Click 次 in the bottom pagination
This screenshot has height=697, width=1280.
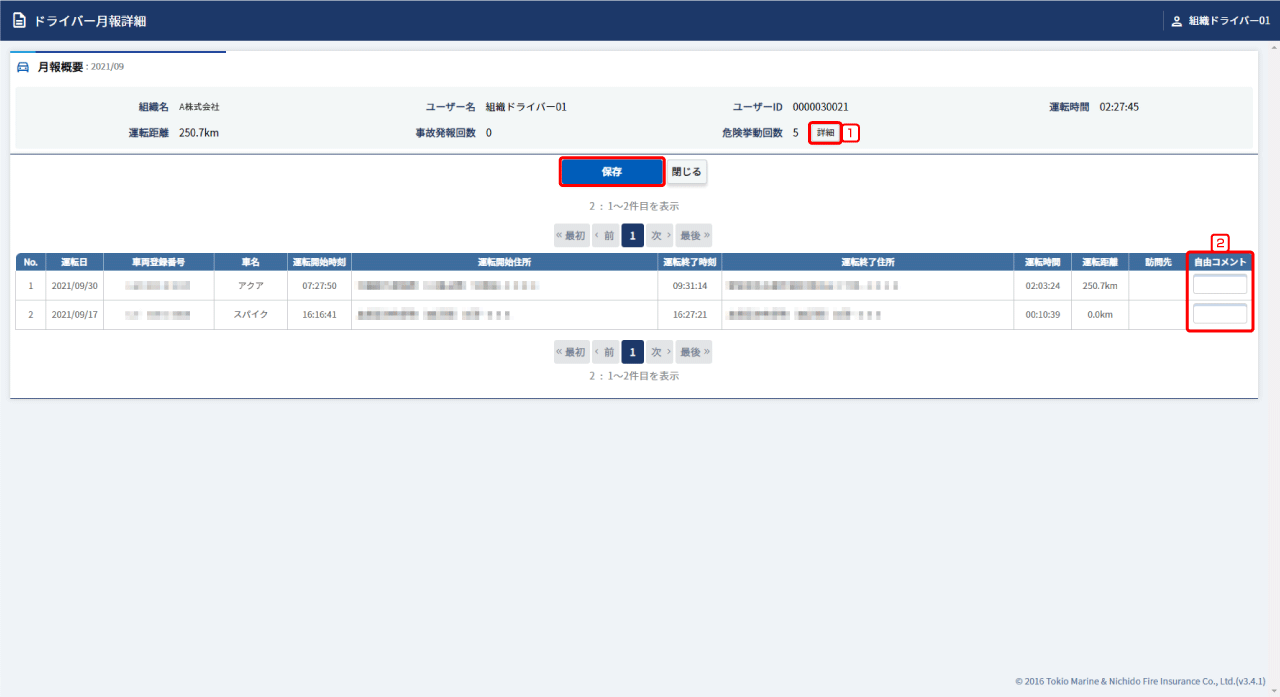tap(659, 352)
